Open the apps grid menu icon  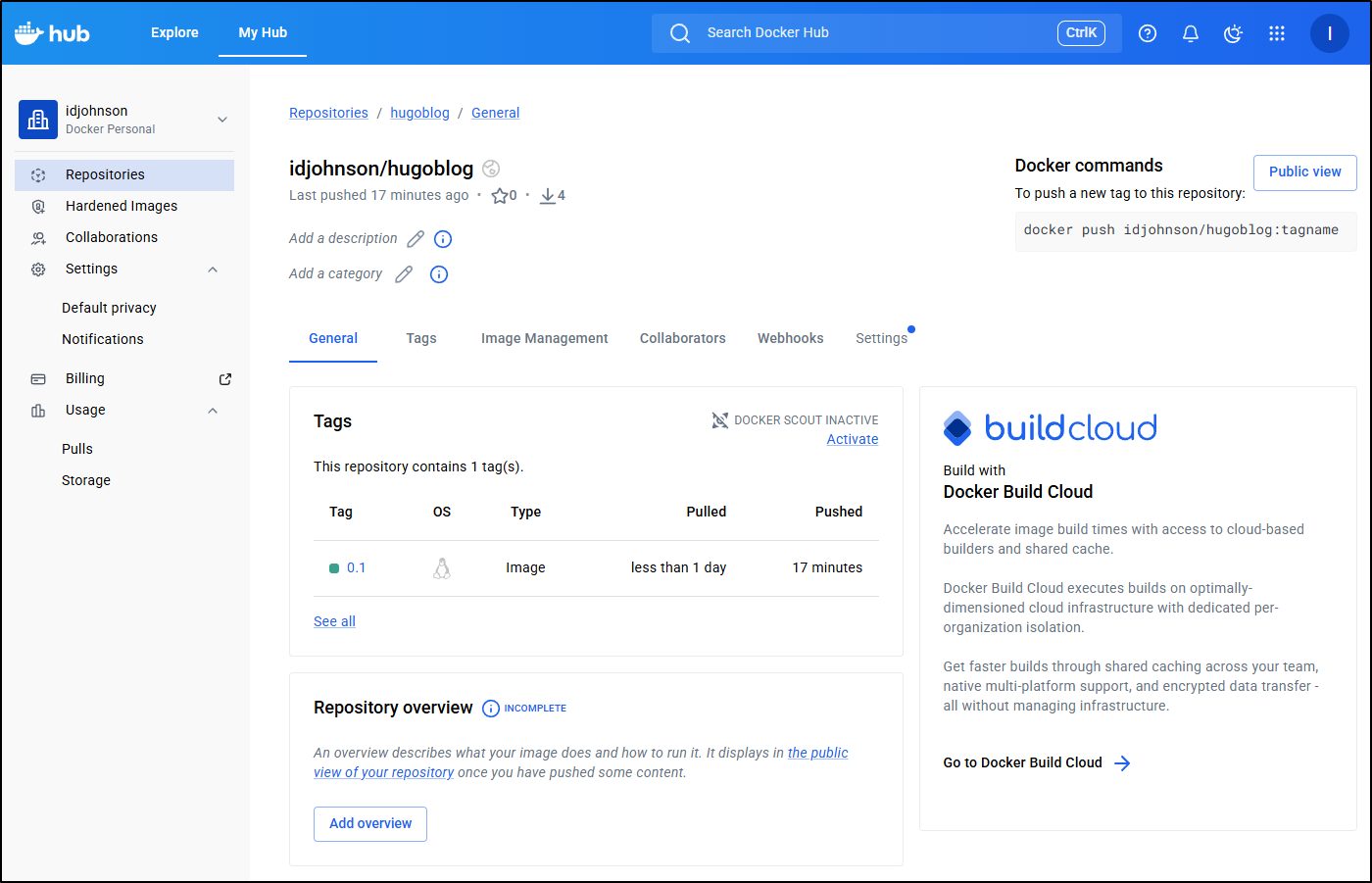click(x=1276, y=33)
